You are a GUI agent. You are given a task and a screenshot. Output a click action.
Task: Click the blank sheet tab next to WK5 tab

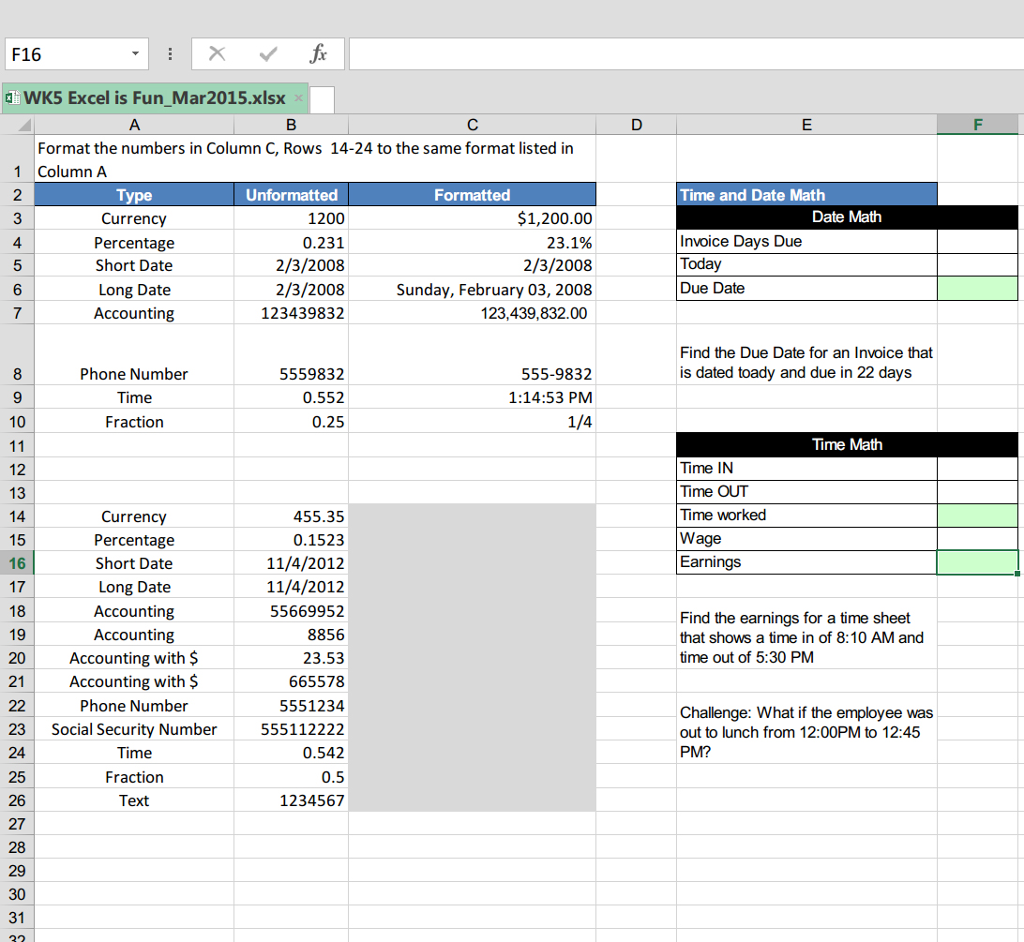[320, 99]
